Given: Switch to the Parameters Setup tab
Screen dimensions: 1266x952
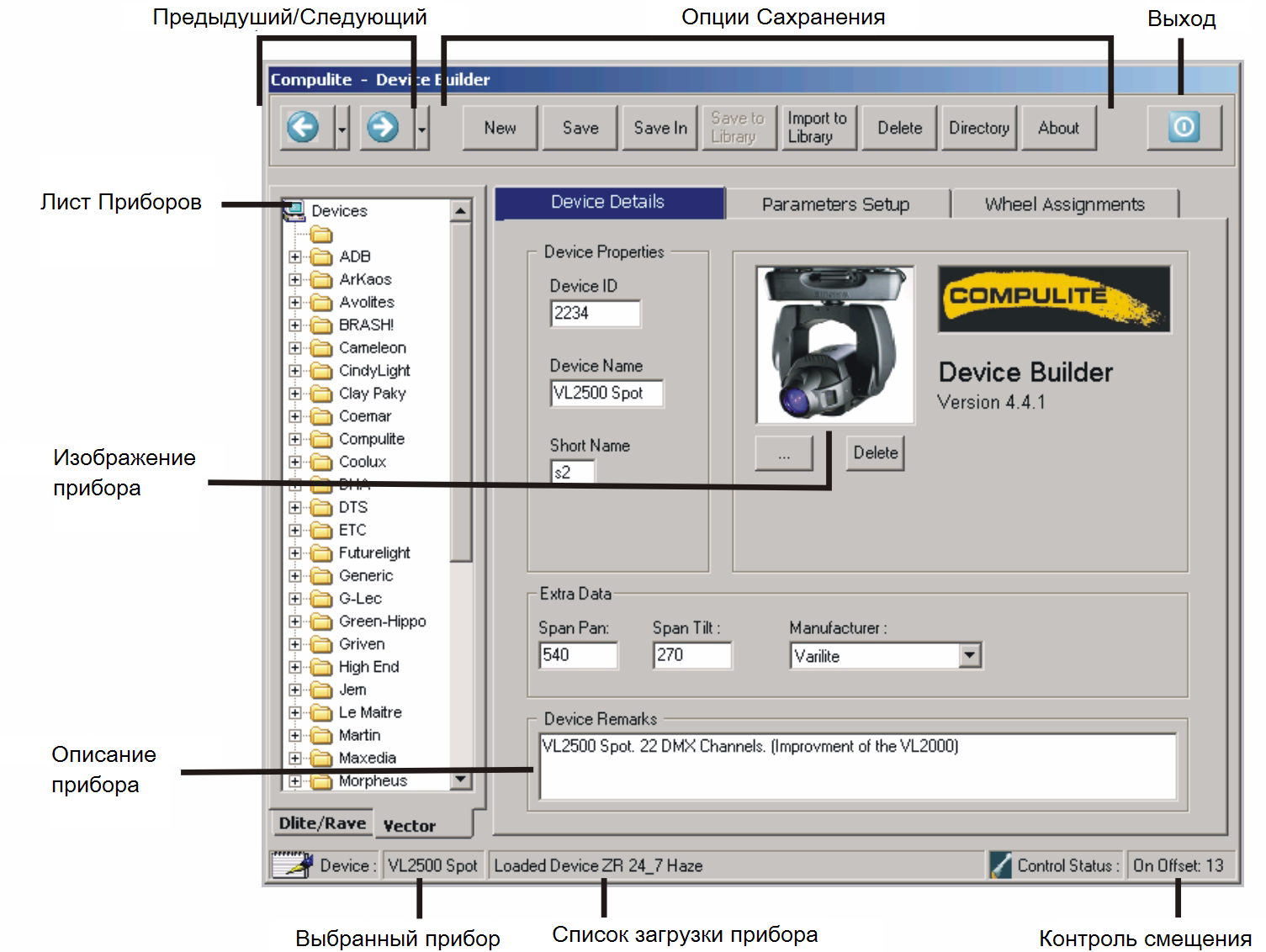Looking at the screenshot, I should pyautogui.click(x=836, y=204).
